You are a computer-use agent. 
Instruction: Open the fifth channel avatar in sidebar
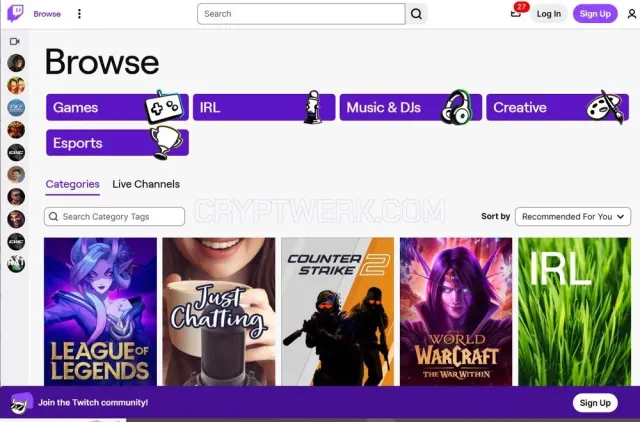click(16, 152)
